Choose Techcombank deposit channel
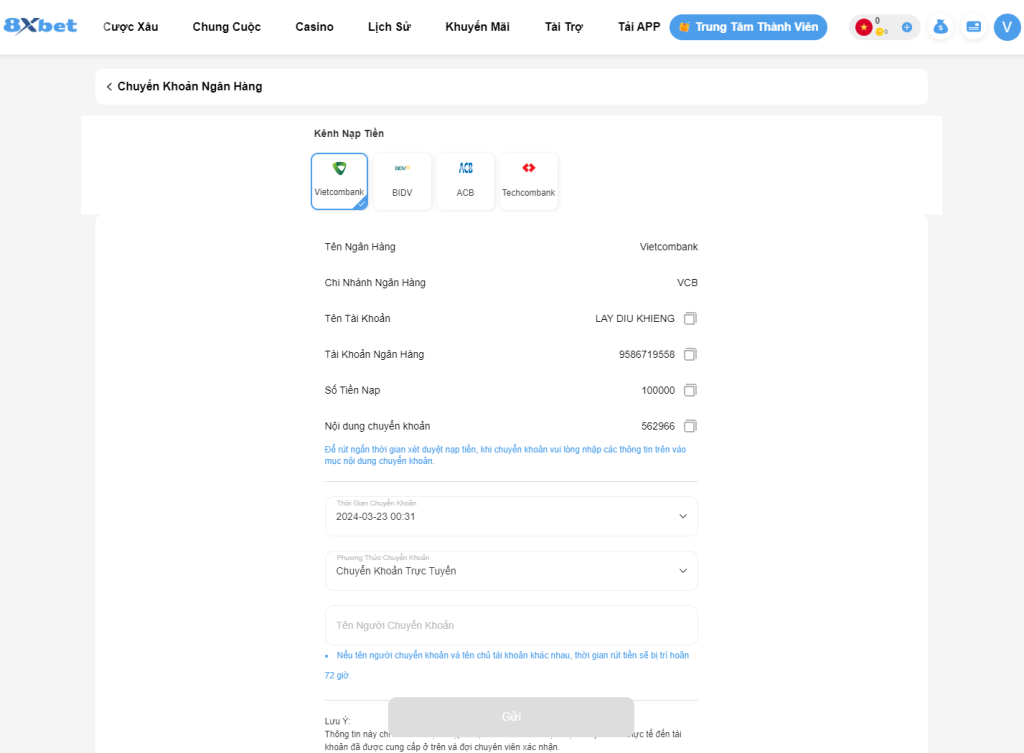 528,181
